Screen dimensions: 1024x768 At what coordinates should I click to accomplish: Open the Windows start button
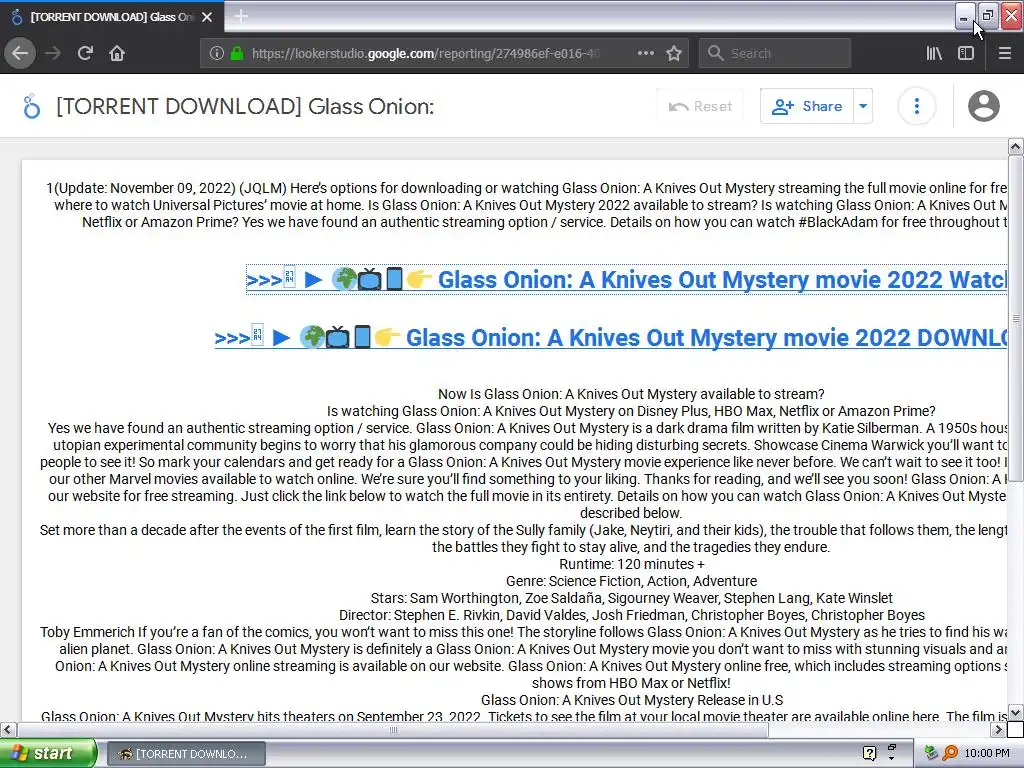coord(47,754)
